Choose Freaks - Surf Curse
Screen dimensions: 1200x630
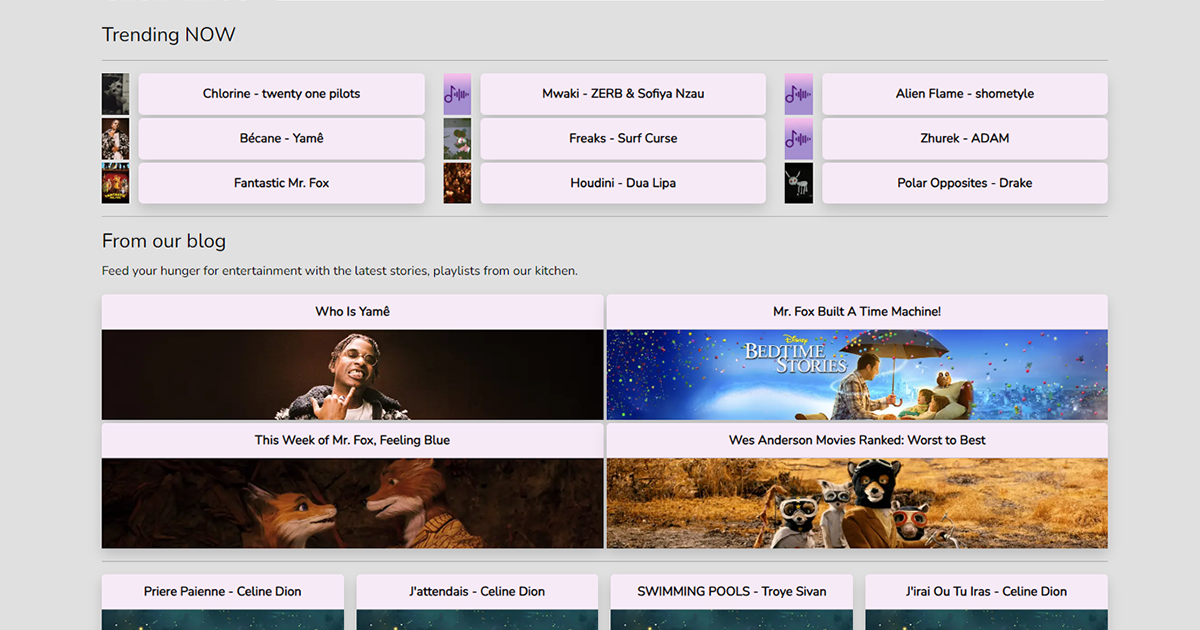623,139
